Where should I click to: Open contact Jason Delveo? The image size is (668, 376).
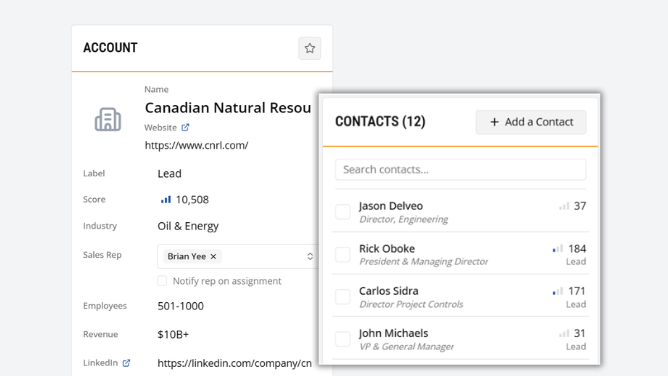coord(391,206)
